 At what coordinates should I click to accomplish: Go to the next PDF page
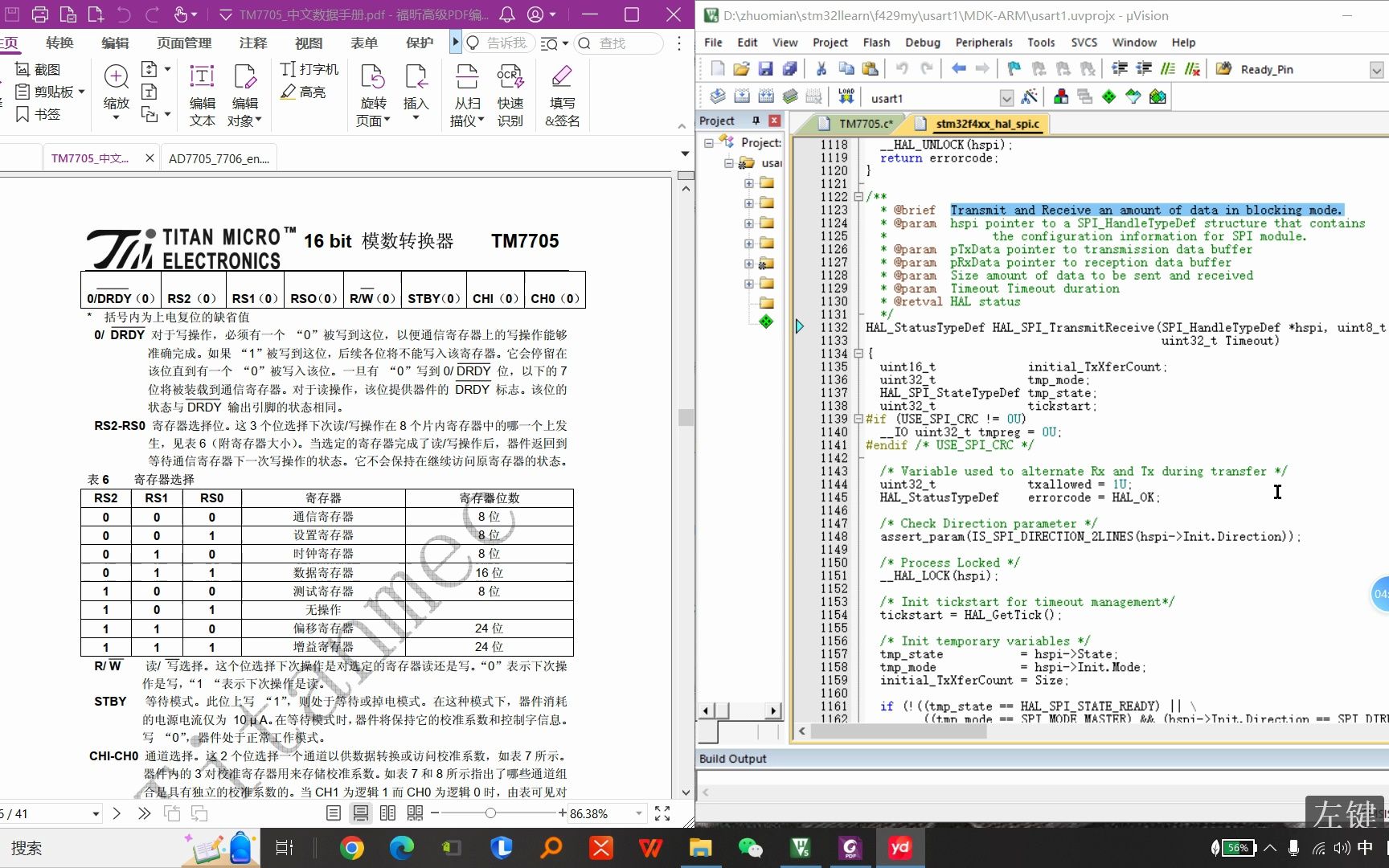coord(117,813)
